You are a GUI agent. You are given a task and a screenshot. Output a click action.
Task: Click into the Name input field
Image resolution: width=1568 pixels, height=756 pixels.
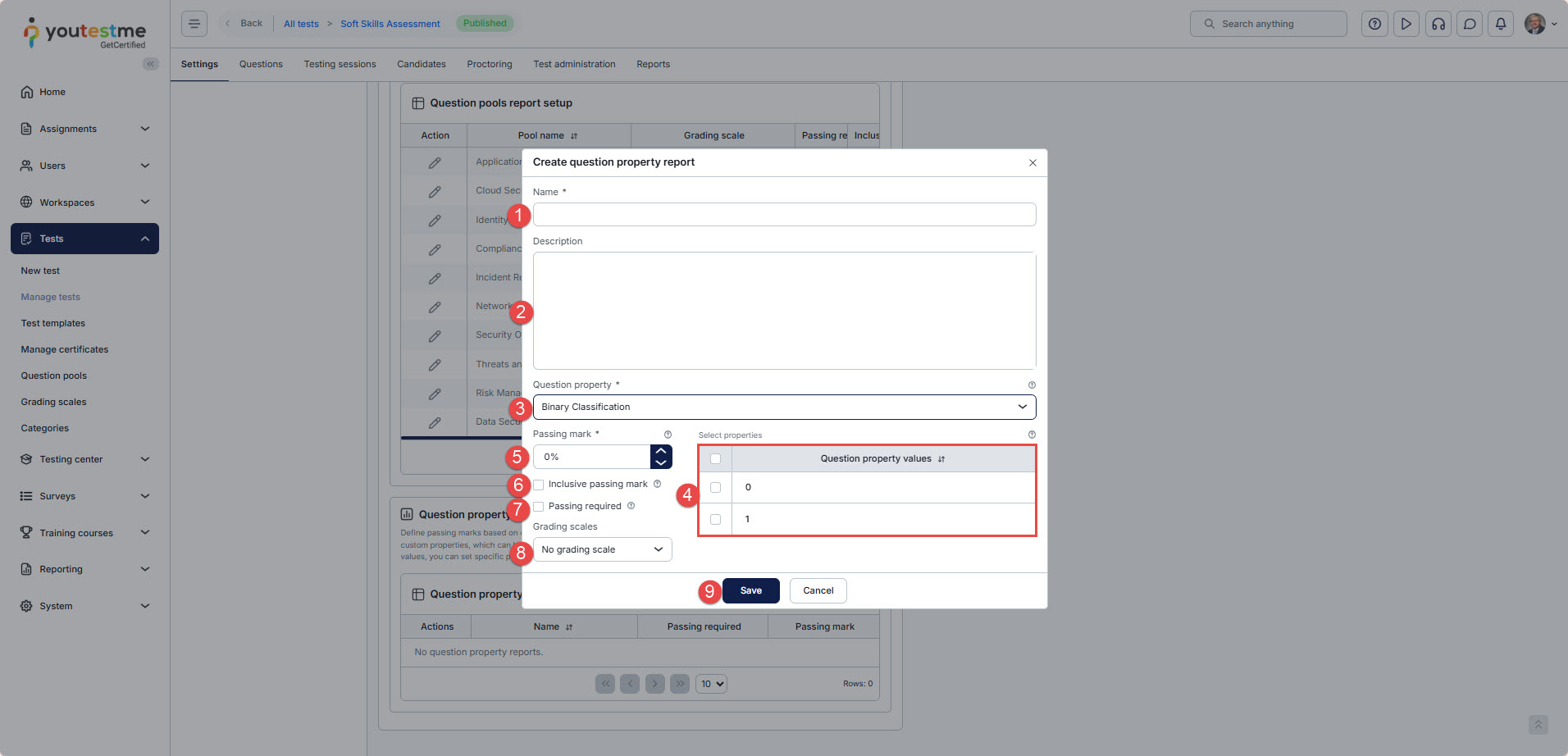tap(783, 215)
